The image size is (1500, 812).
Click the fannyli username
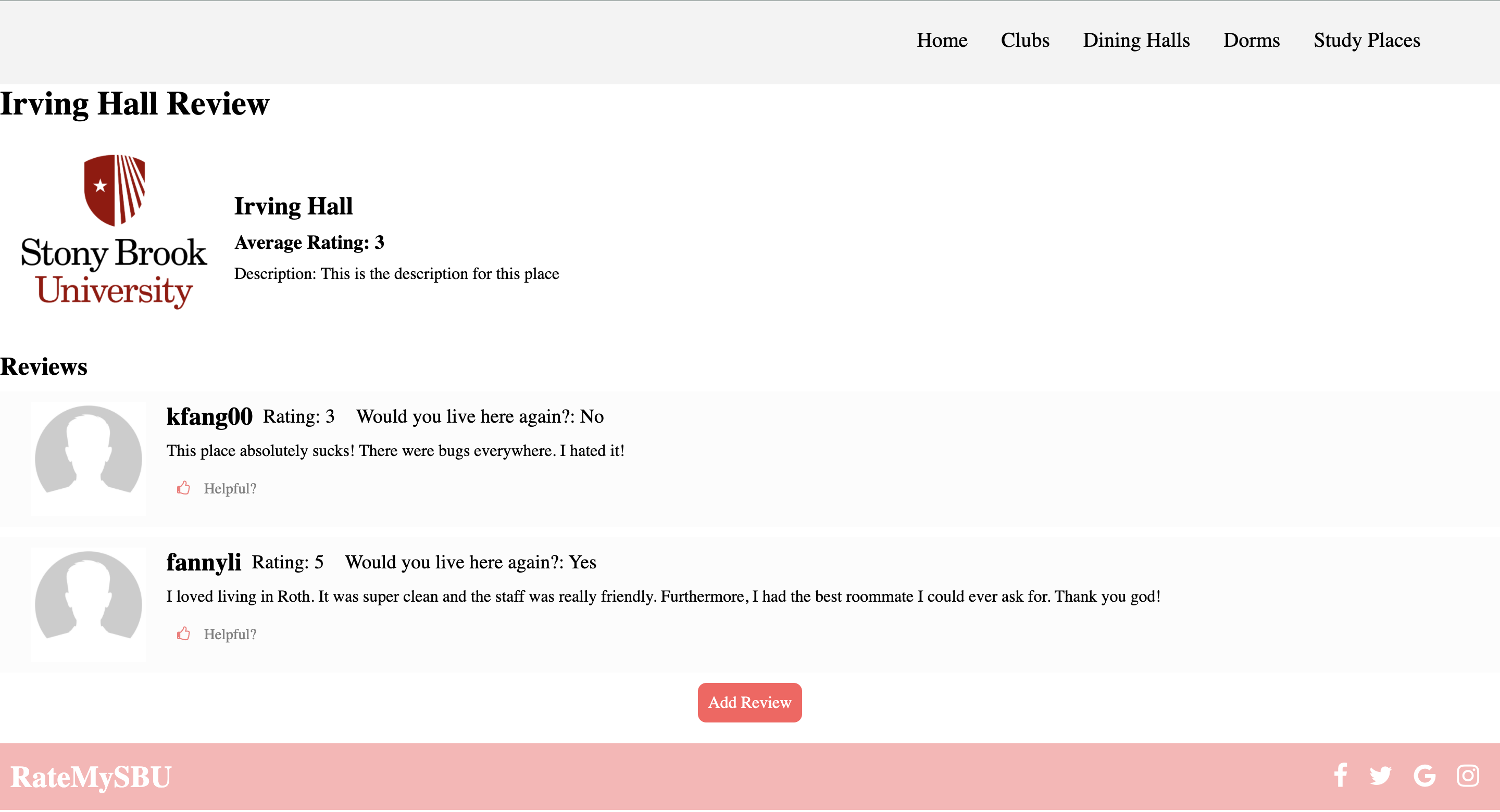203,562
